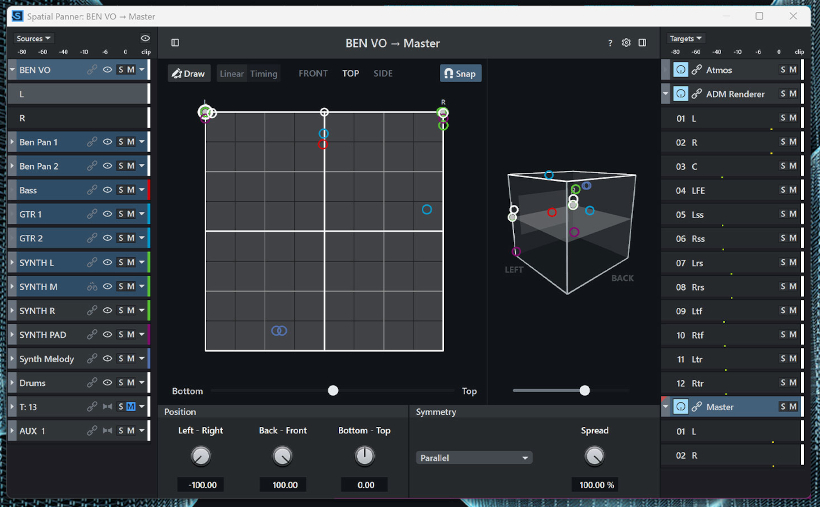Click the Draw button
This screenshot has width=820, height=507.
point(189,74)
